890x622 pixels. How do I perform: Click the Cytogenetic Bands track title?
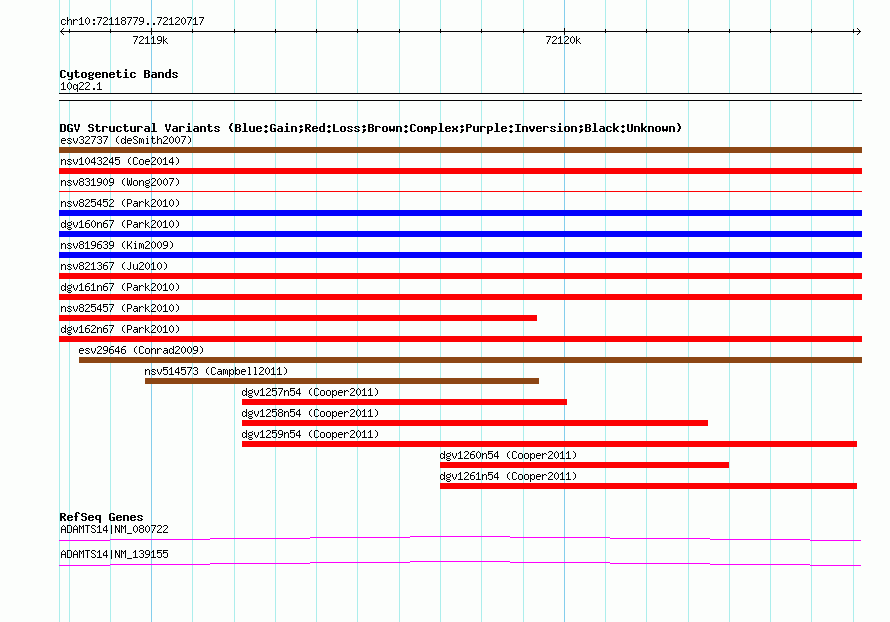[x=119, y=74]
